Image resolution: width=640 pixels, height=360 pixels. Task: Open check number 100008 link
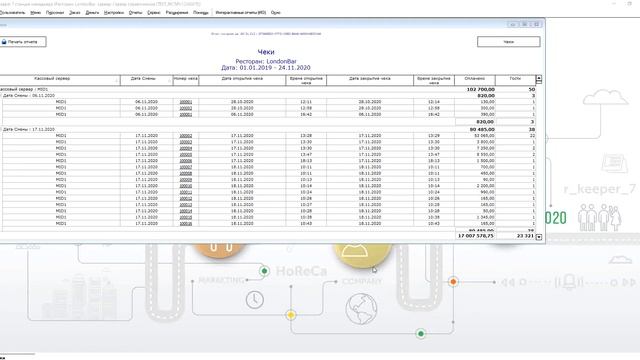186,173
